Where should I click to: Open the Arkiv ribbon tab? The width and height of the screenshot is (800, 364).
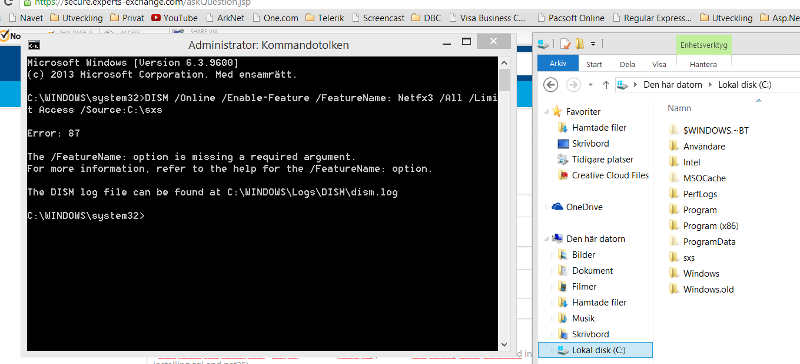[558, 64]
